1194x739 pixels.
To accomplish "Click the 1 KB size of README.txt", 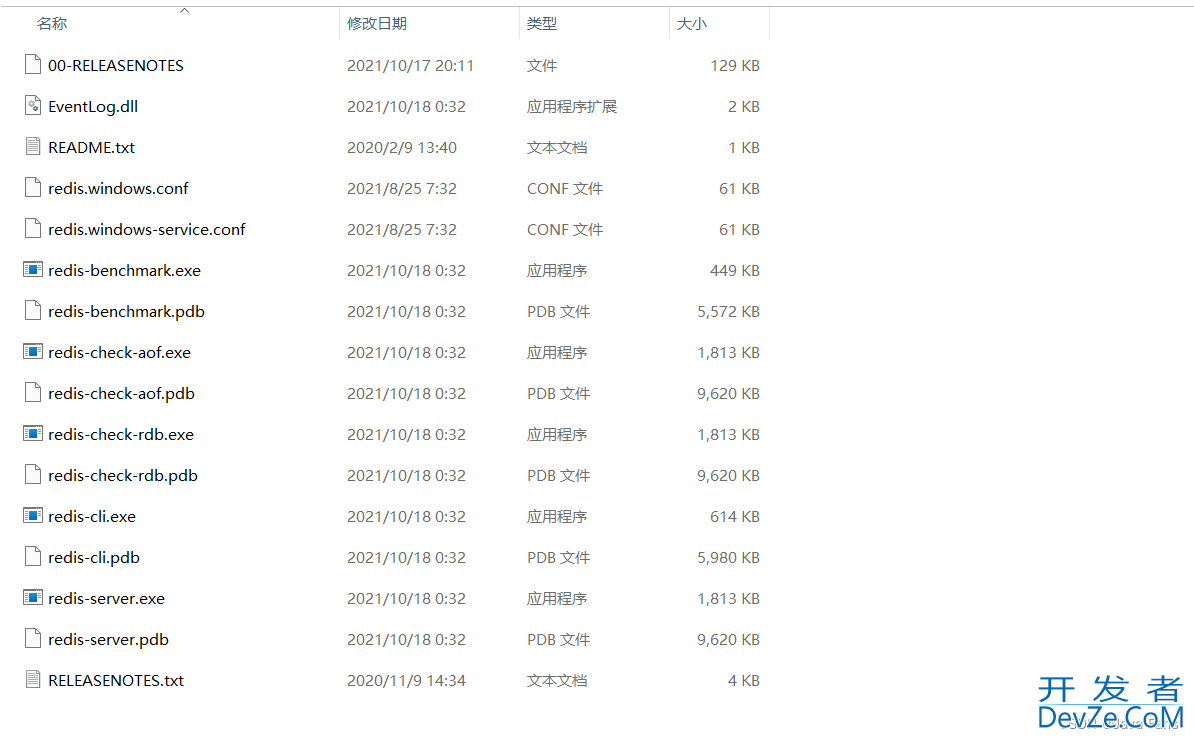I will [744, 148].
